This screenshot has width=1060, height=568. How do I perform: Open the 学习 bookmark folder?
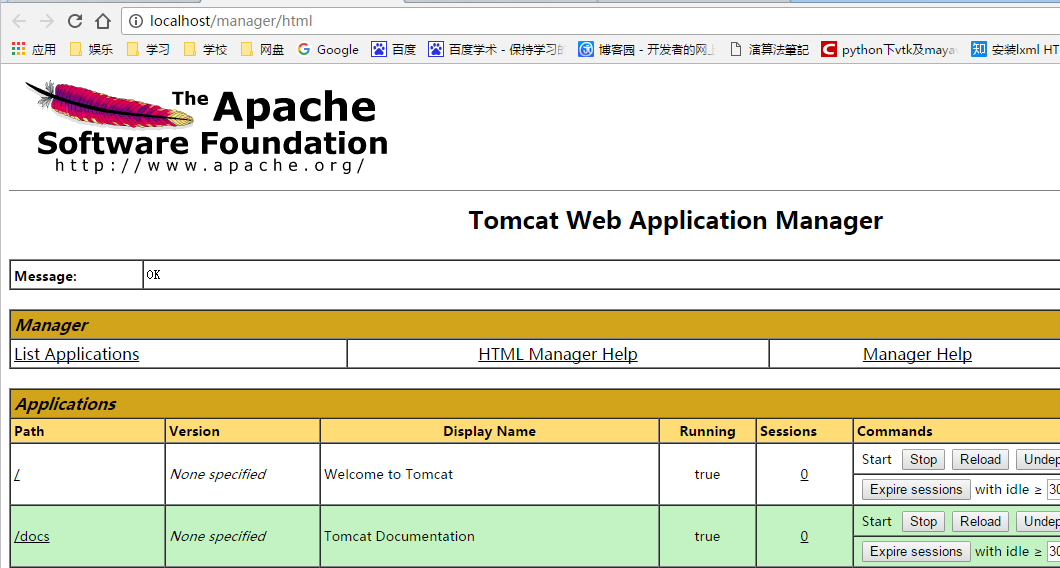tap(149, 49)
